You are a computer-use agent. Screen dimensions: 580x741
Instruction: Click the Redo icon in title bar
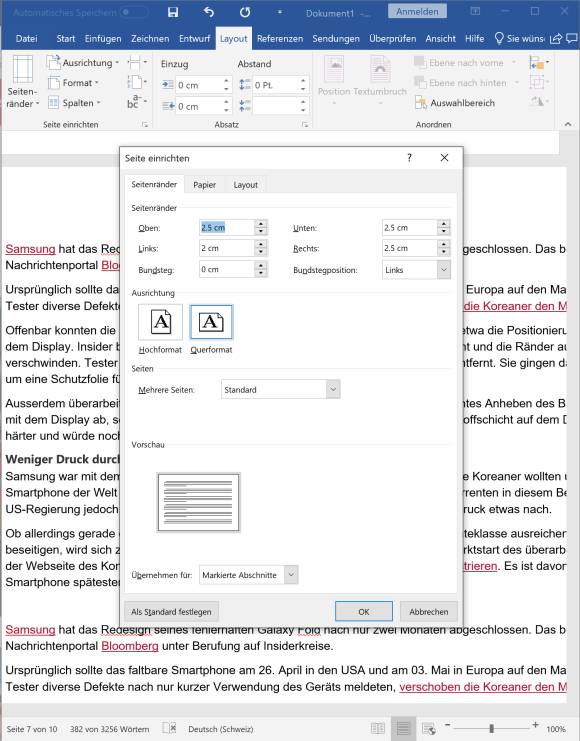tap(244, 13)
